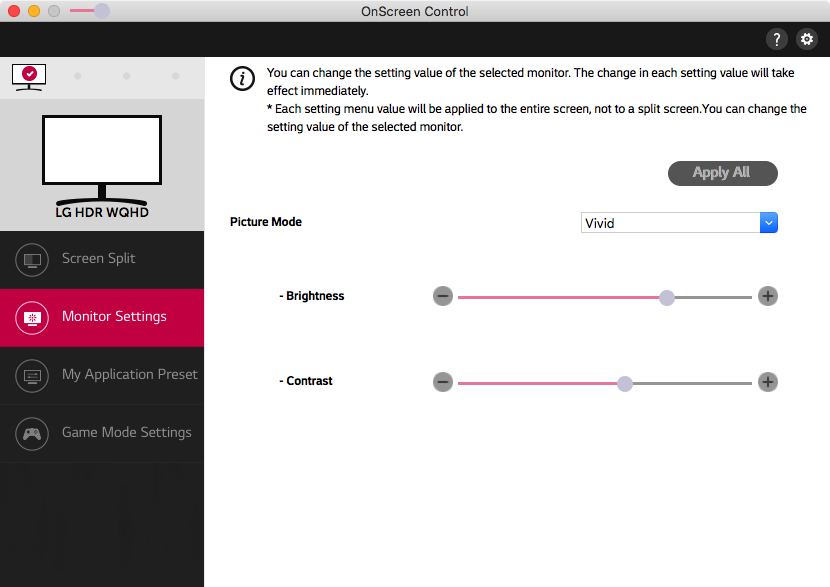
Task: Increase contrast with the plus button
Action: point(767,382)
